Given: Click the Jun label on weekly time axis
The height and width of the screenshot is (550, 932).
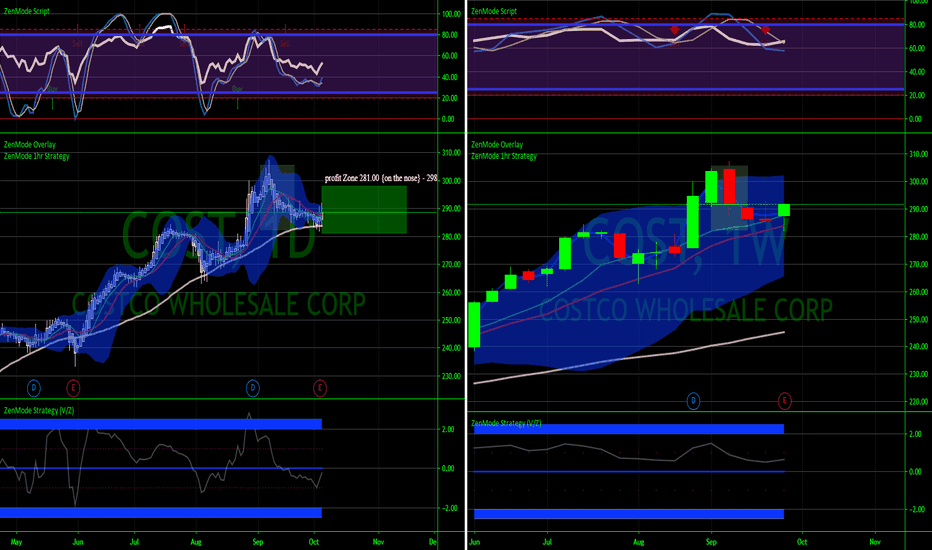Looking at the screenshot, I should 474,542.
